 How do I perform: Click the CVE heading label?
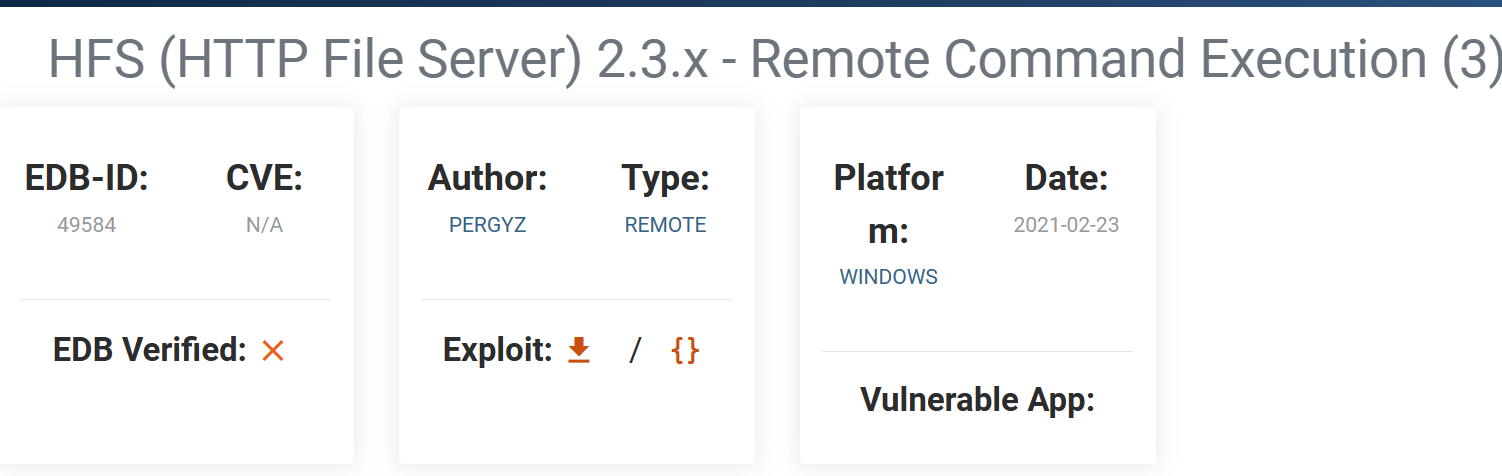tap(264, 178)
